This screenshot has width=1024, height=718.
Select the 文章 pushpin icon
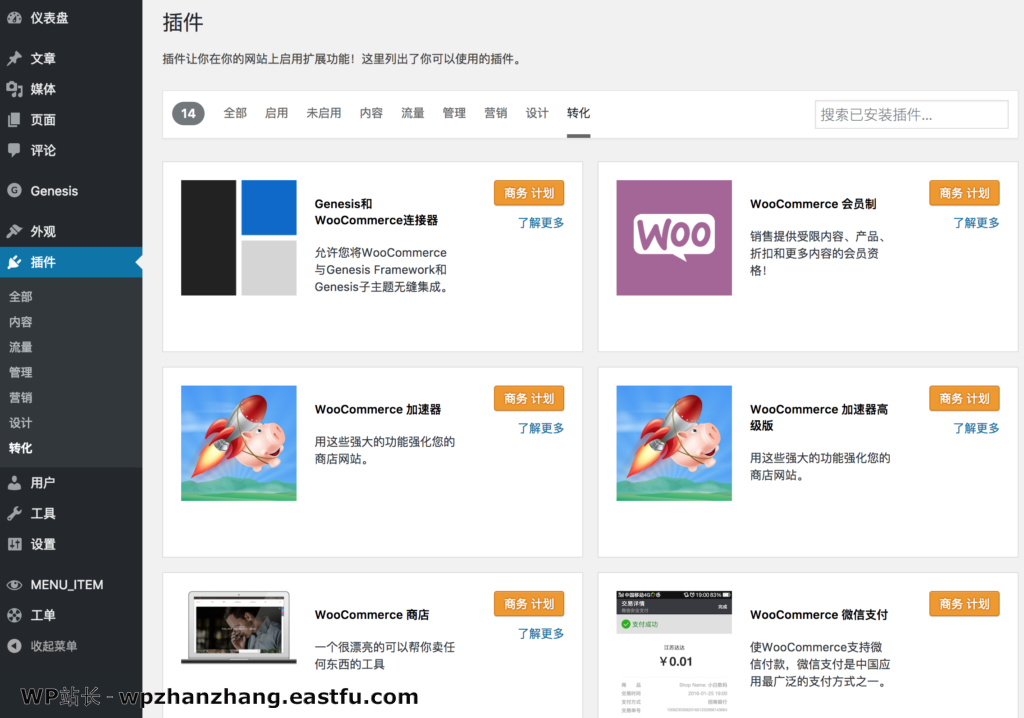click(x=14, y=58)
